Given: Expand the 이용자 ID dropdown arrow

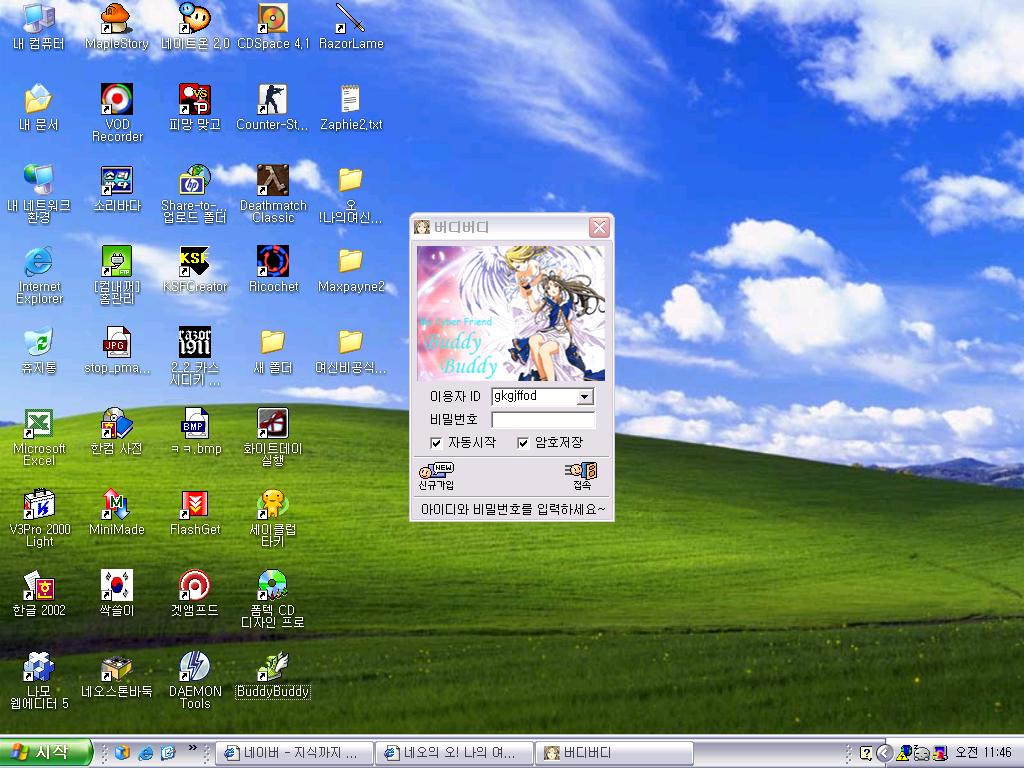Looking at the screenshot, I should 585,396.
